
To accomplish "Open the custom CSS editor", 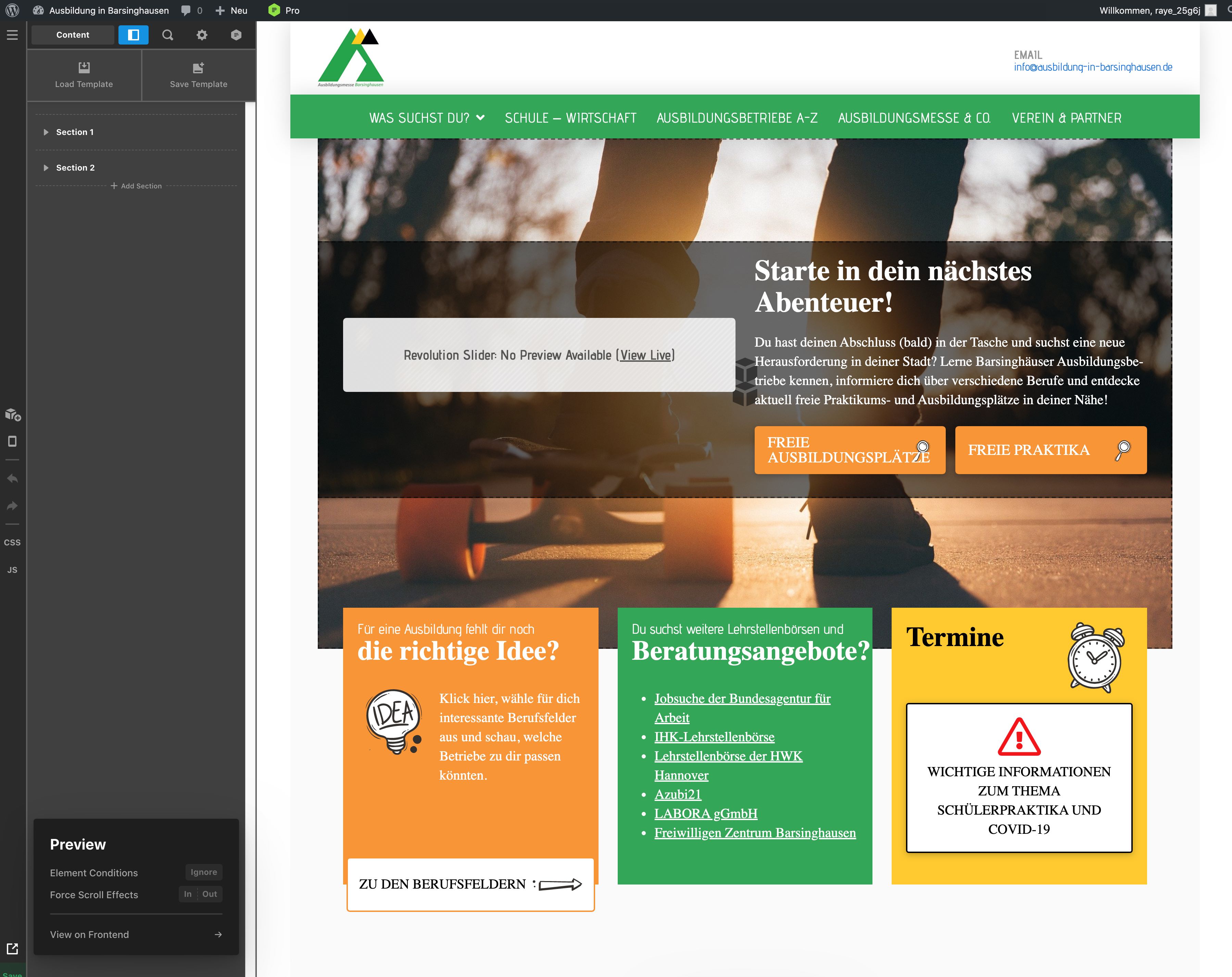I will click(x=12, y=543).
